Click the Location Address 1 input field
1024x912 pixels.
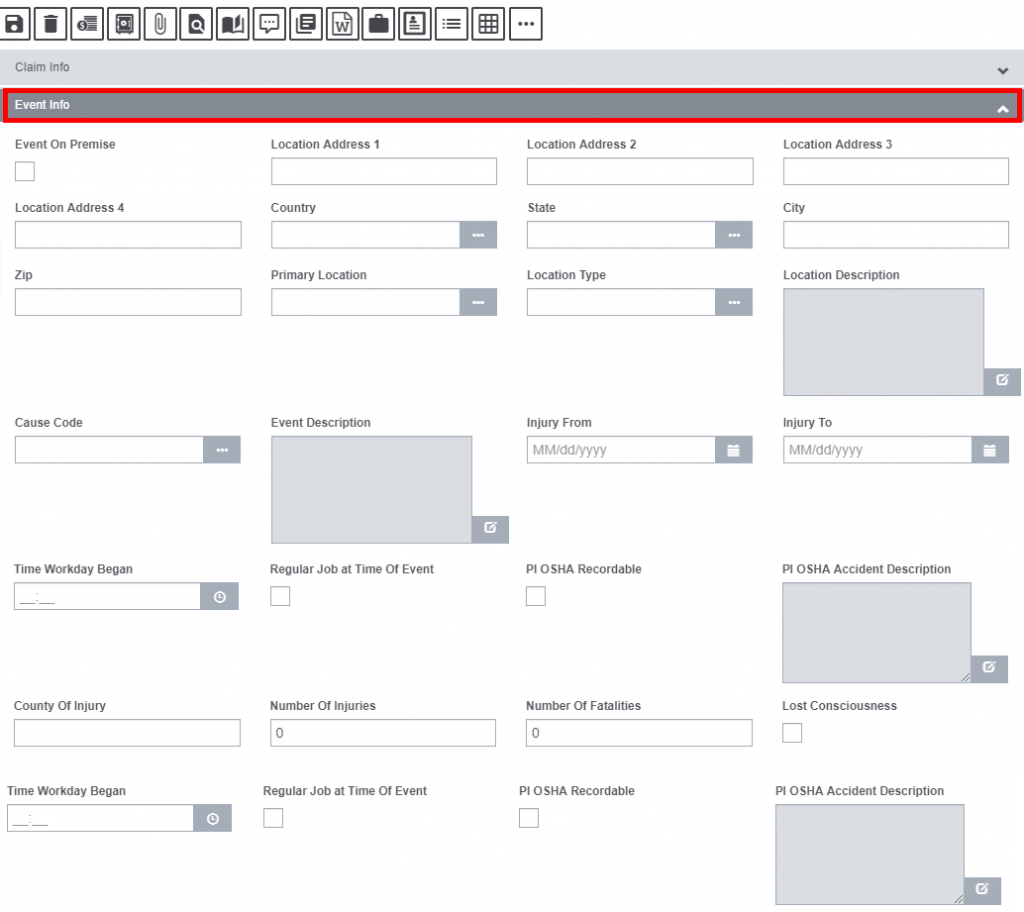(383, 172)
